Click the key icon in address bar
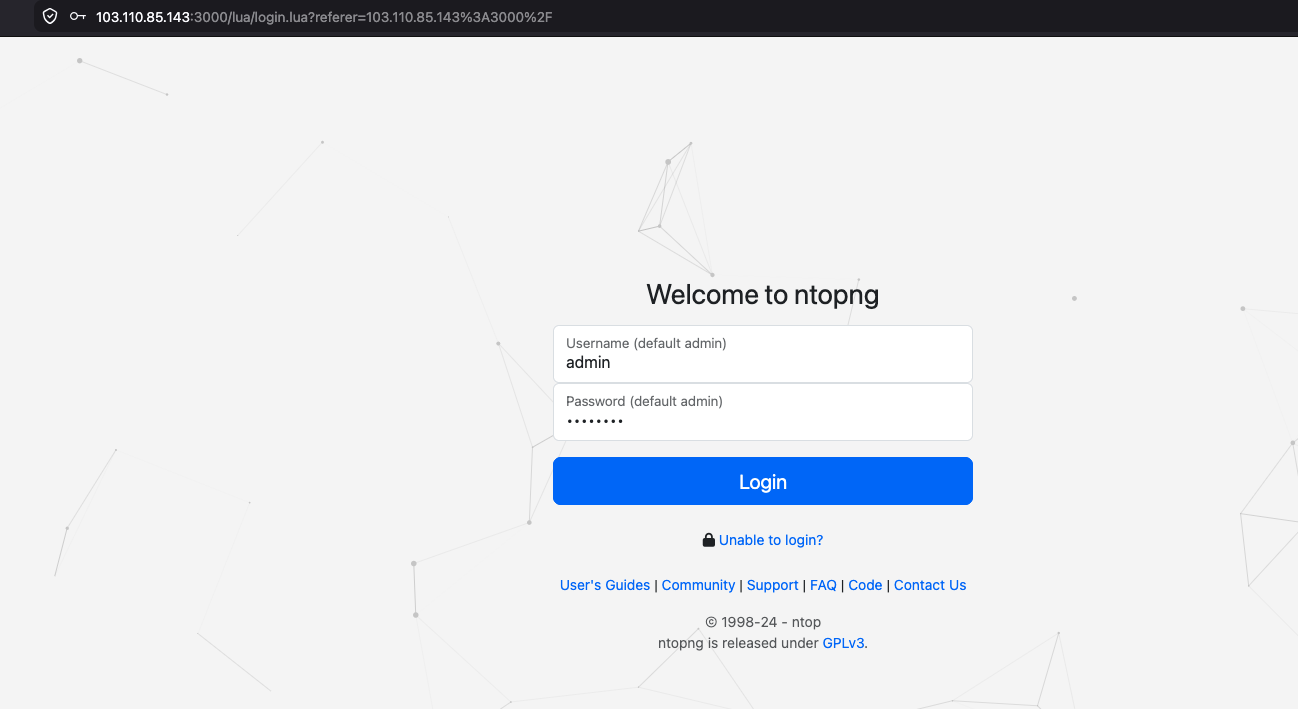Viewport: 1298px width, 709px height. click(x=77, y=17)
